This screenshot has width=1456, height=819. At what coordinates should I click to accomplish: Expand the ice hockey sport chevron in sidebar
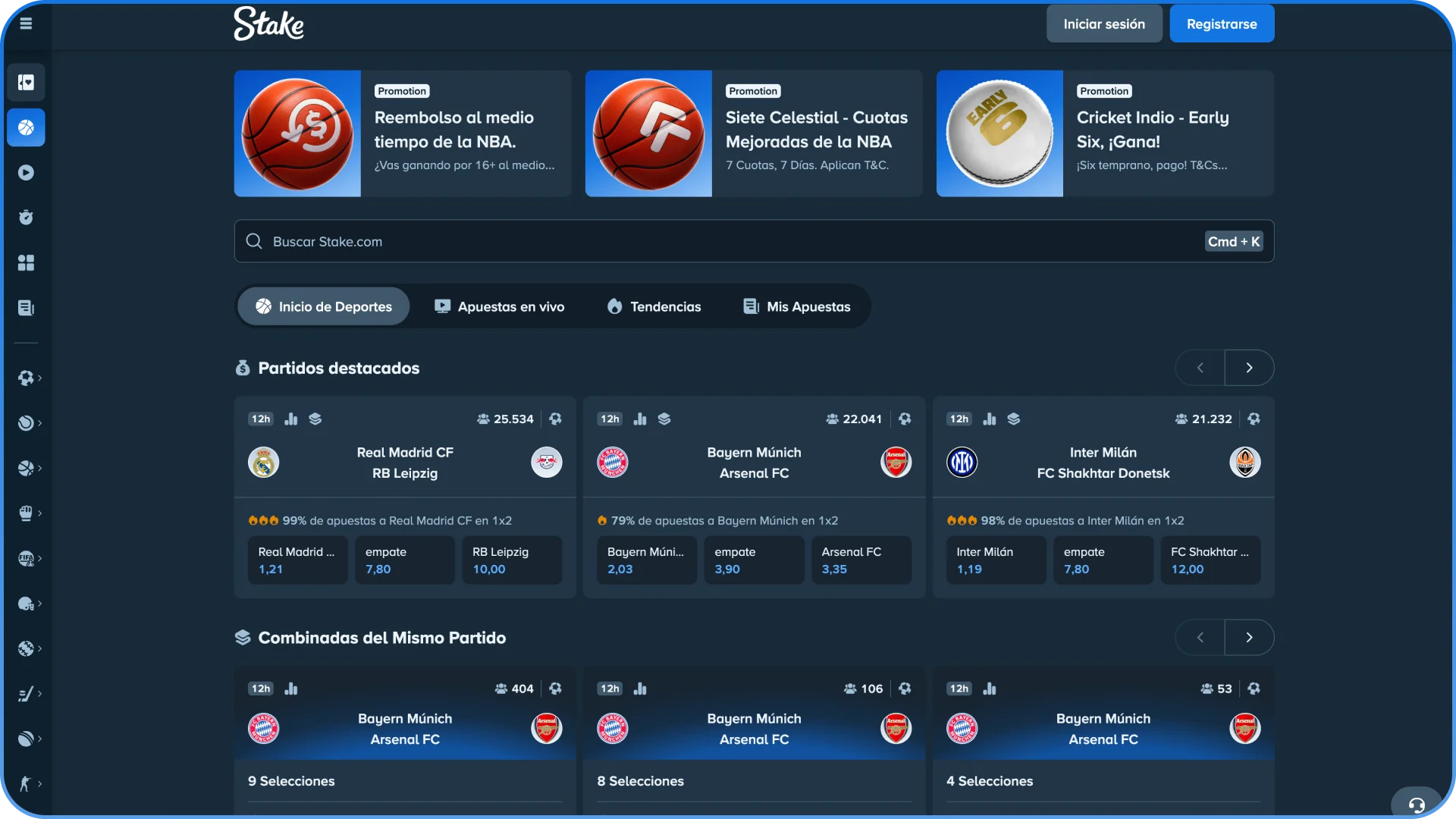pos(39,694)
